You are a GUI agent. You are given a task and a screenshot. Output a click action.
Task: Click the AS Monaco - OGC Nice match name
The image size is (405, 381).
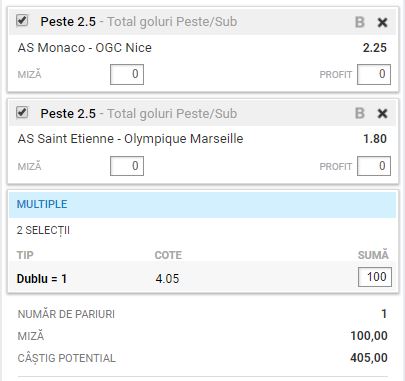click(x=85, y=48)
